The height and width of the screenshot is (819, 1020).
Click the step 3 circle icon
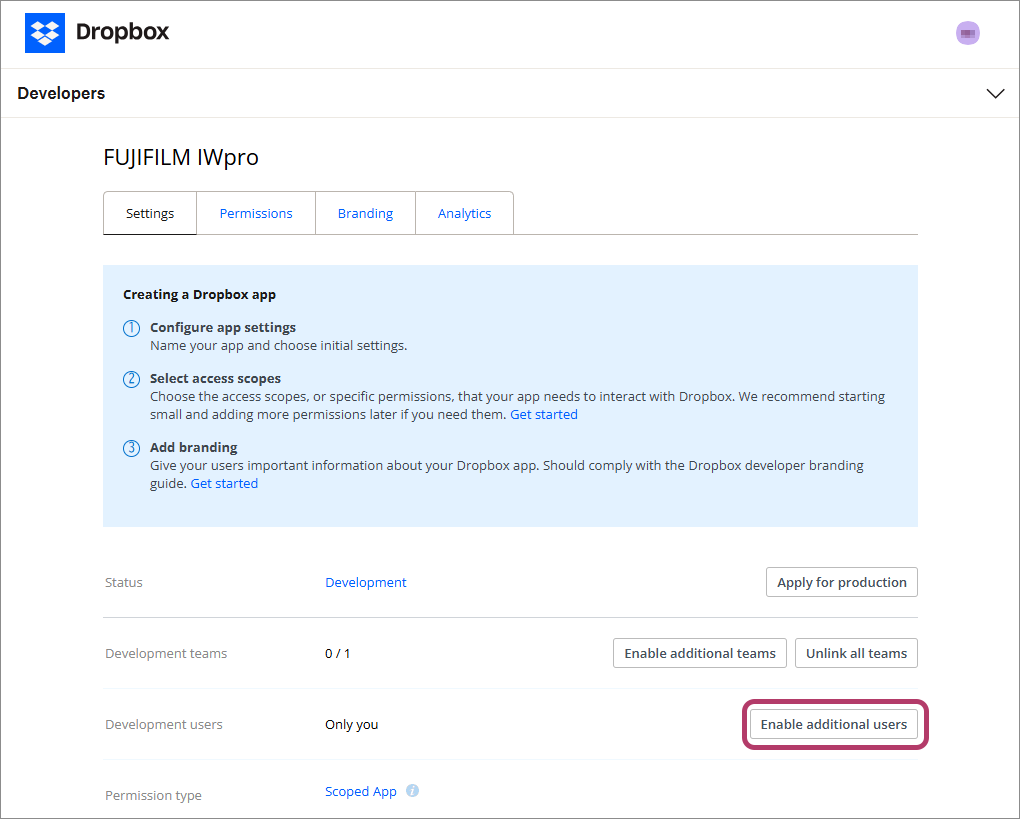[x=131, y=448]
